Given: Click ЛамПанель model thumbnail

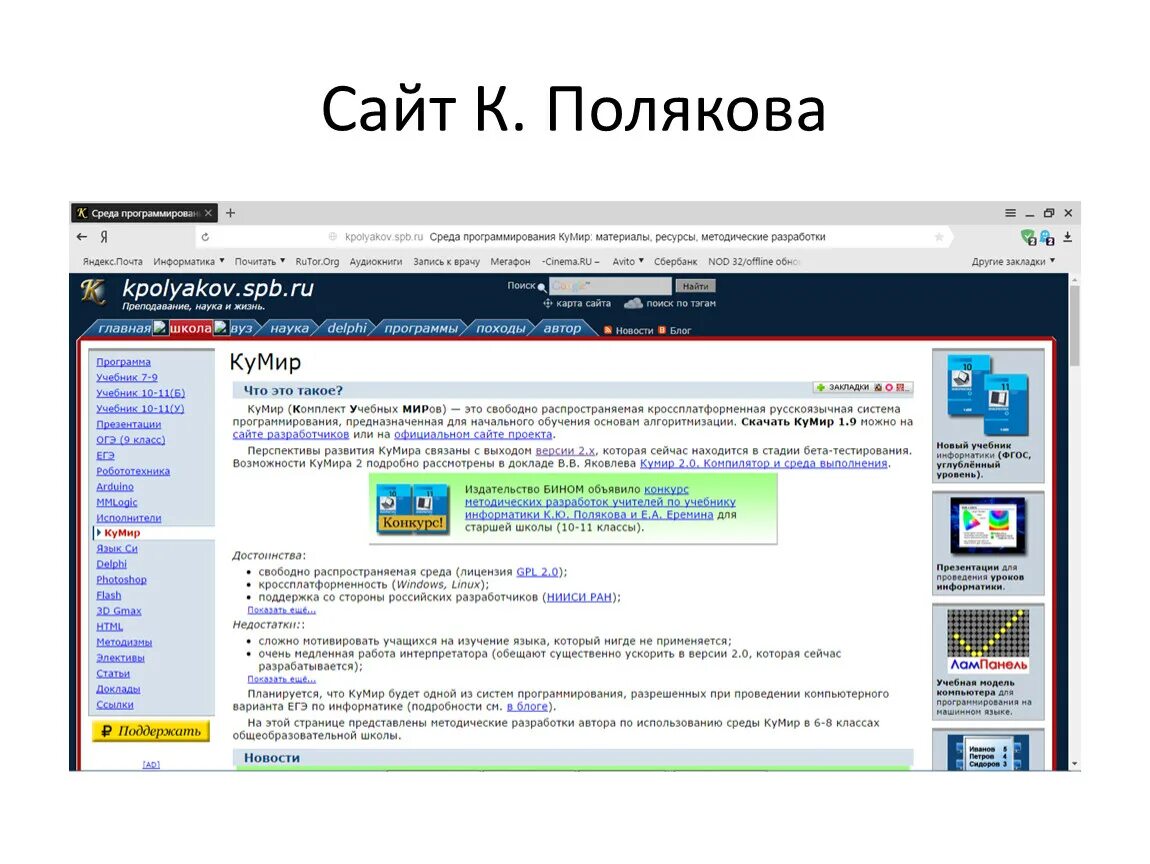Looking at the screenshot, I should click(988, 641).
